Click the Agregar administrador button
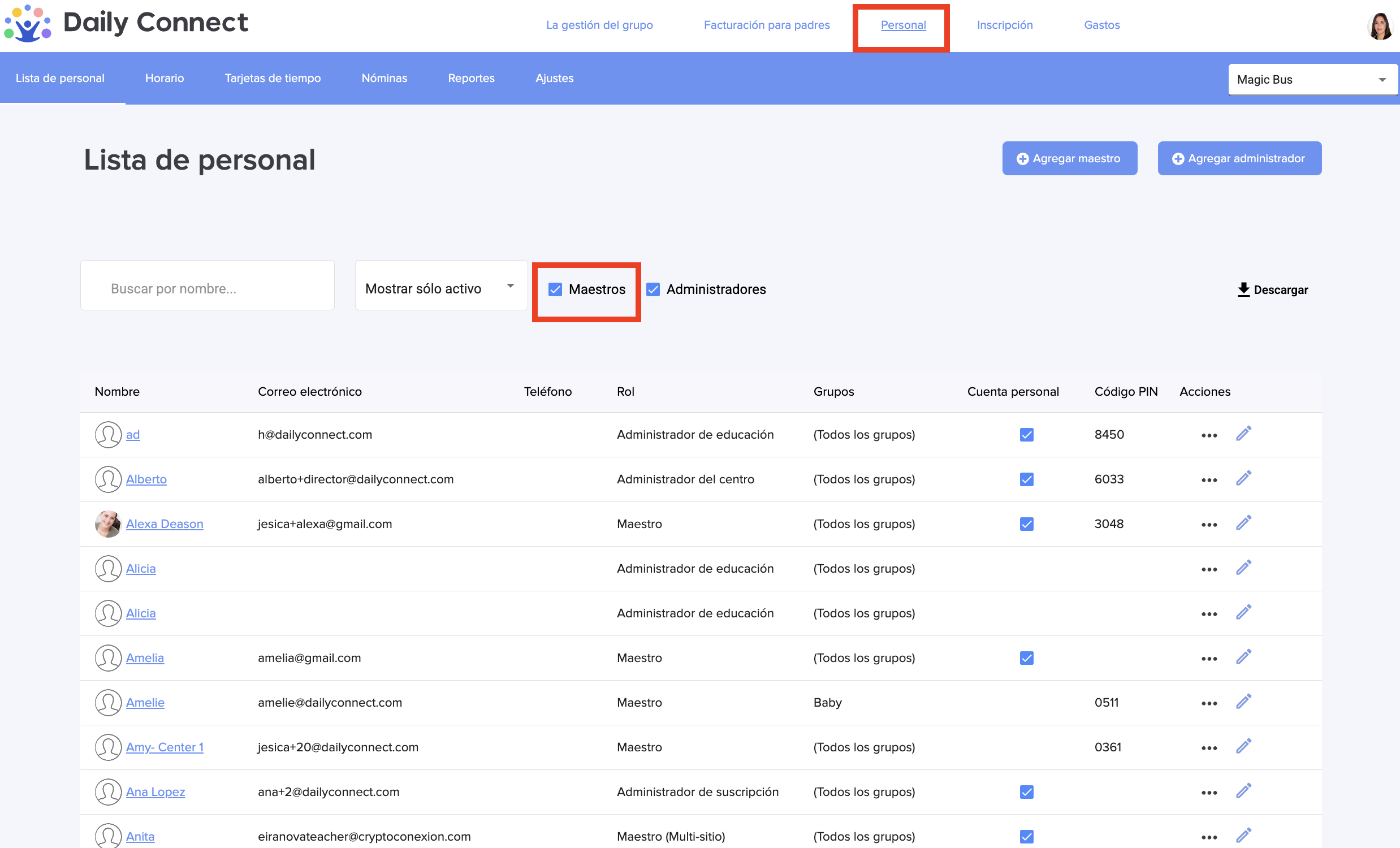The image size is (1400, 848). pos(1239,158)
